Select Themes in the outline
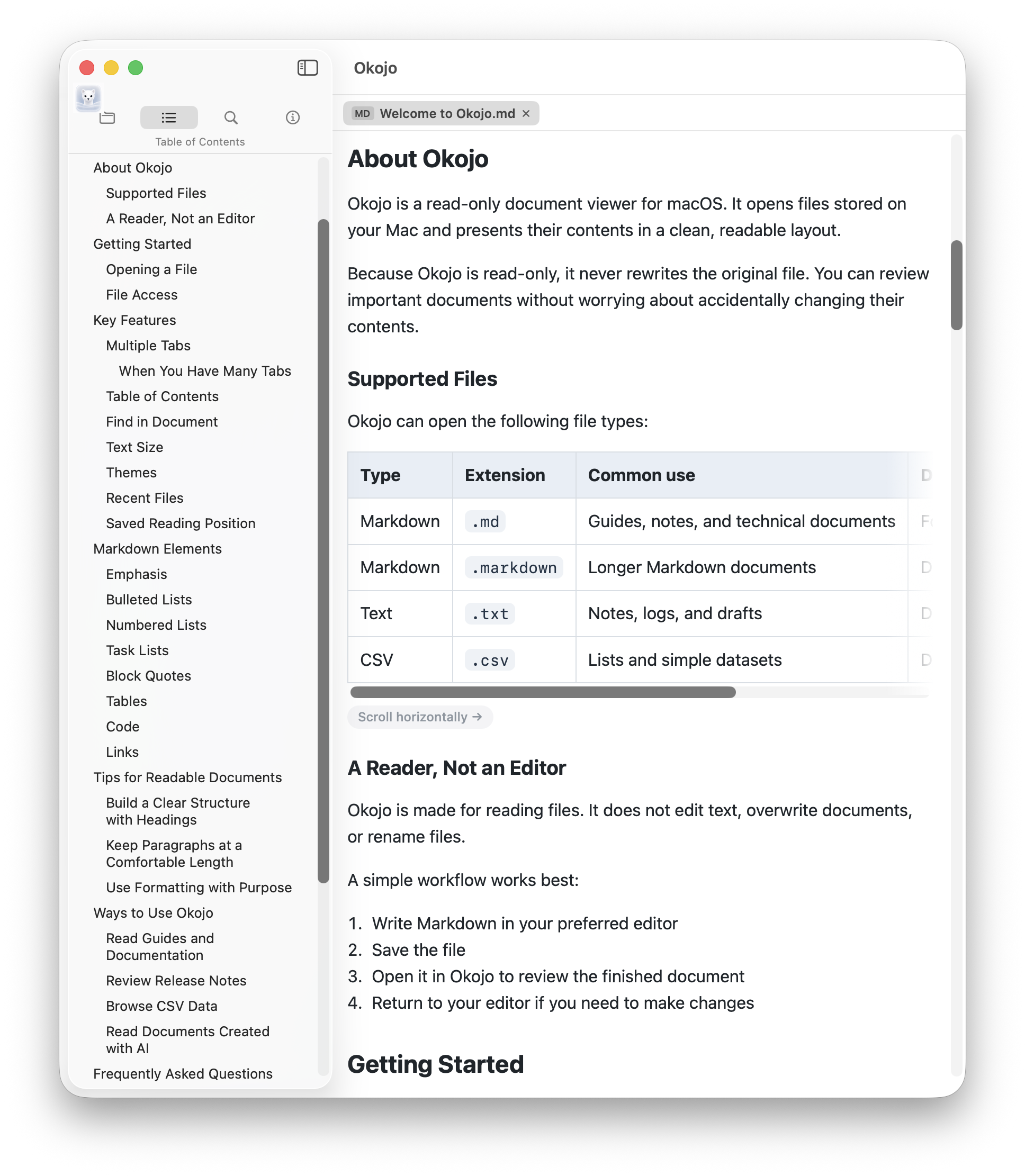The width and height of the screenshot is (1025, 1176). tap(131, 473)
